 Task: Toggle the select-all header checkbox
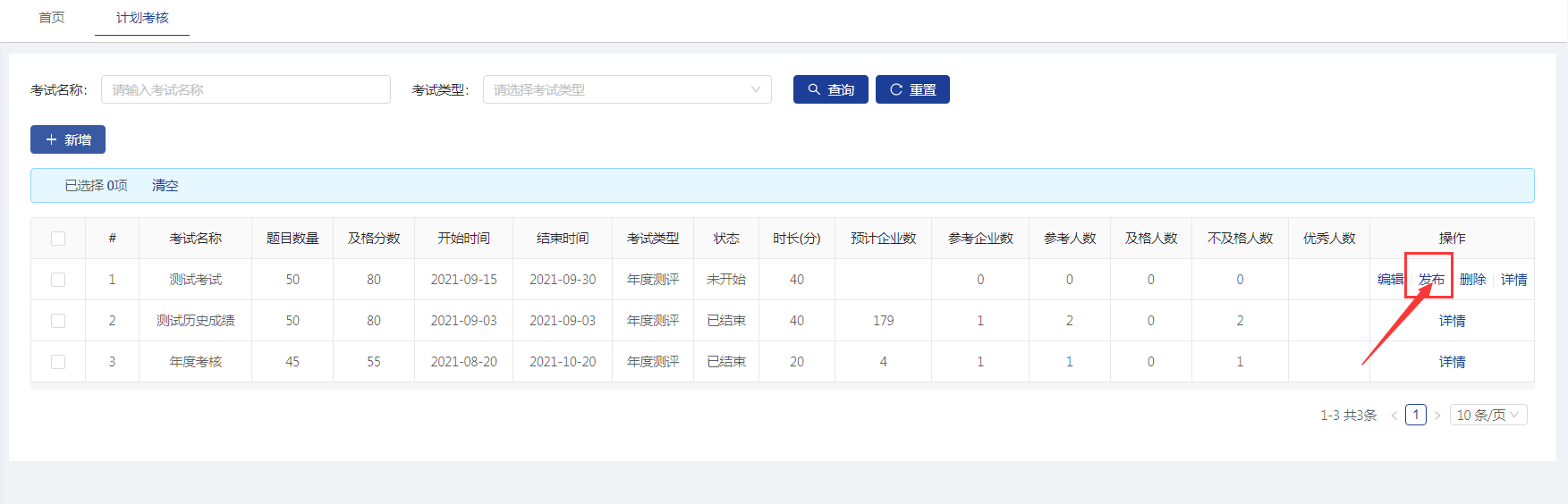[58, 239]
